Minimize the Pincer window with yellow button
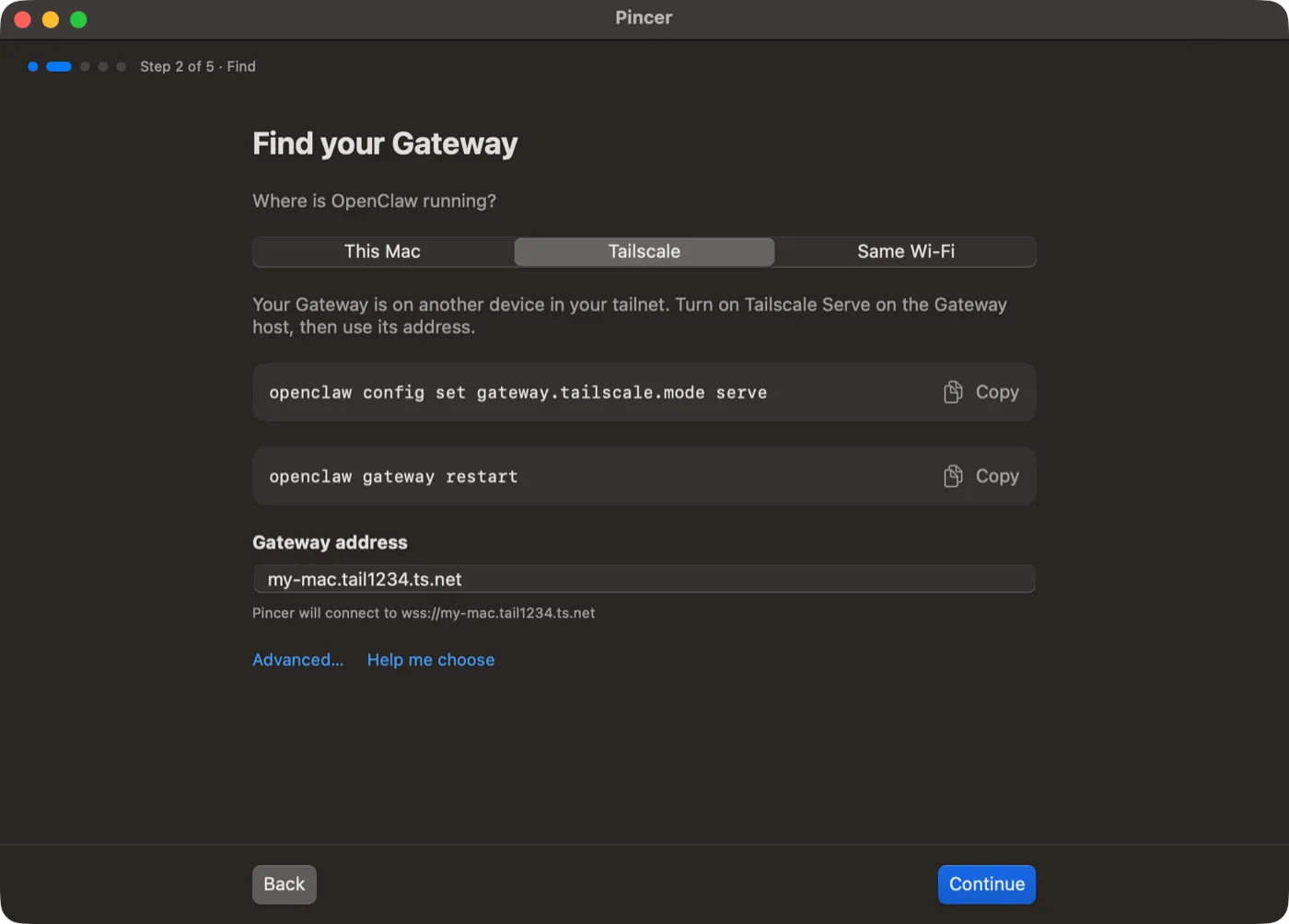This screenshot has height=924, width=1289. click(51, 19)
